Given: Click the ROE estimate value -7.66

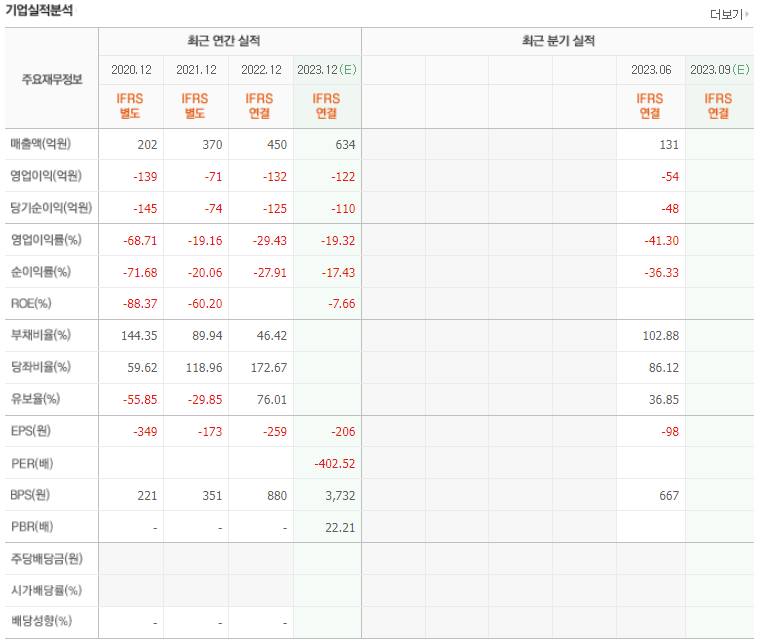Looking at the screenshot, I should pyautogui.click(x=342, y=304).
